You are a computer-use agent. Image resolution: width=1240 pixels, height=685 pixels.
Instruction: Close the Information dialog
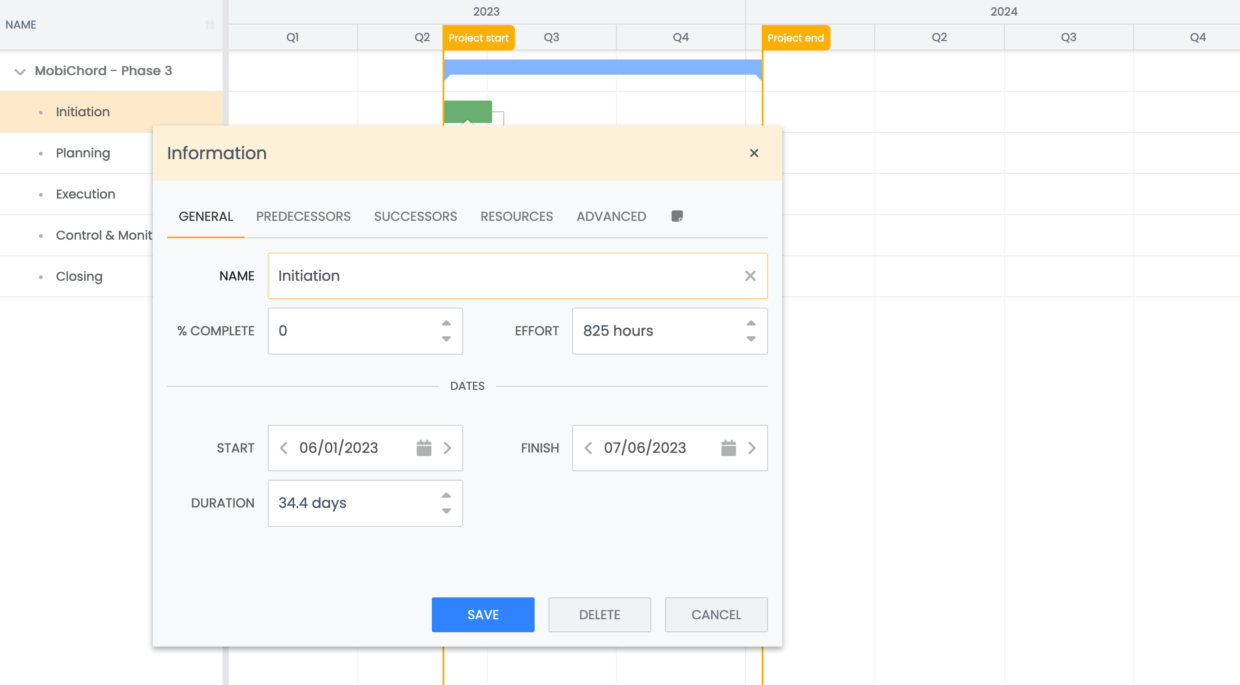(x=754, y=153)
